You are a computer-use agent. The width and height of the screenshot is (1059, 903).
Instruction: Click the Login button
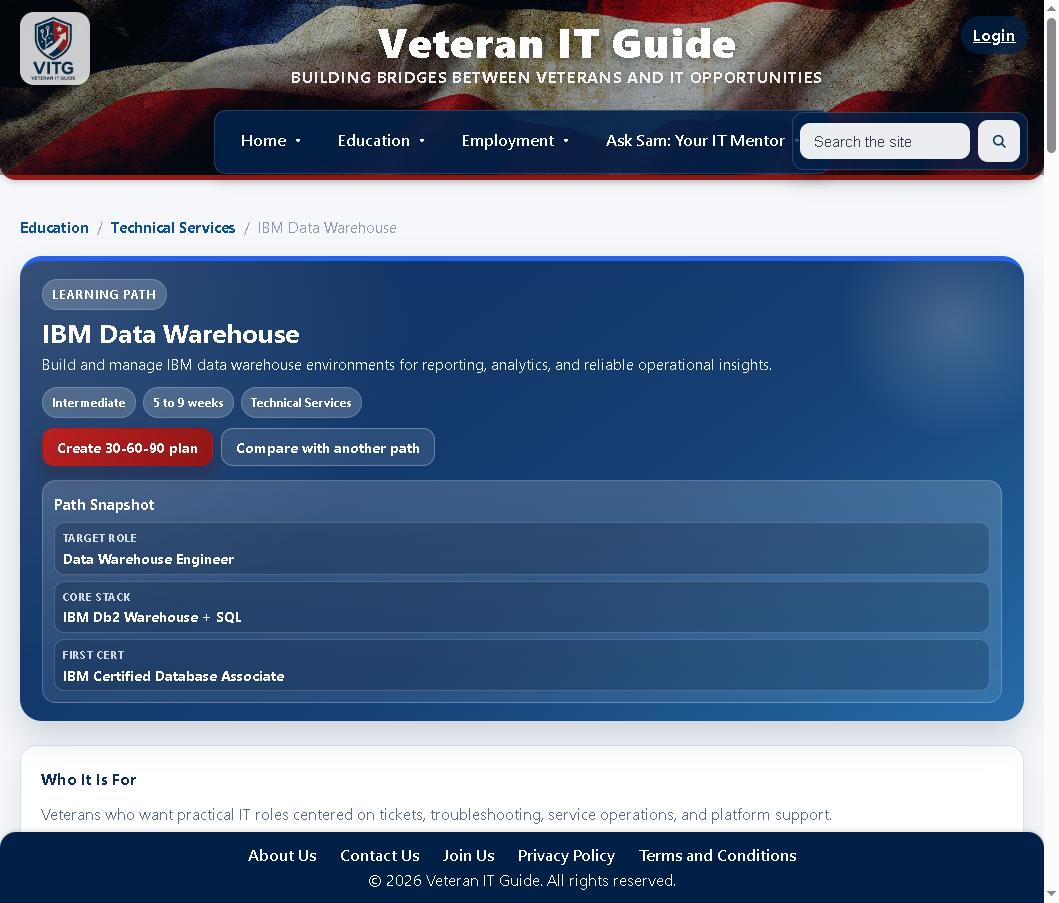coord(993,35)
